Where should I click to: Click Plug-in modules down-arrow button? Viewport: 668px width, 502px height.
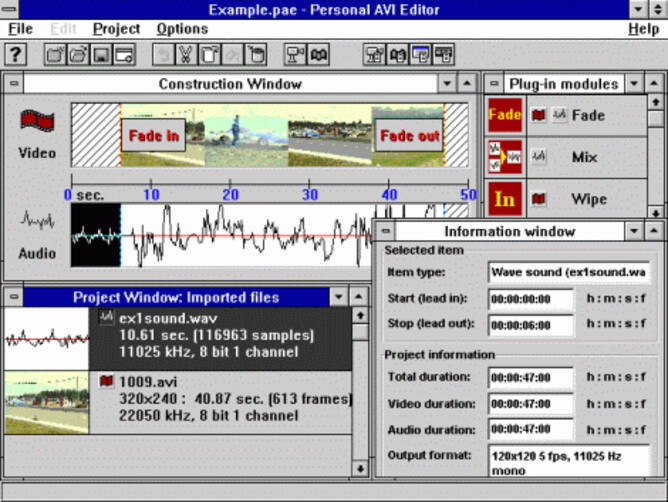pyautogui.click(x=634, y=83)
